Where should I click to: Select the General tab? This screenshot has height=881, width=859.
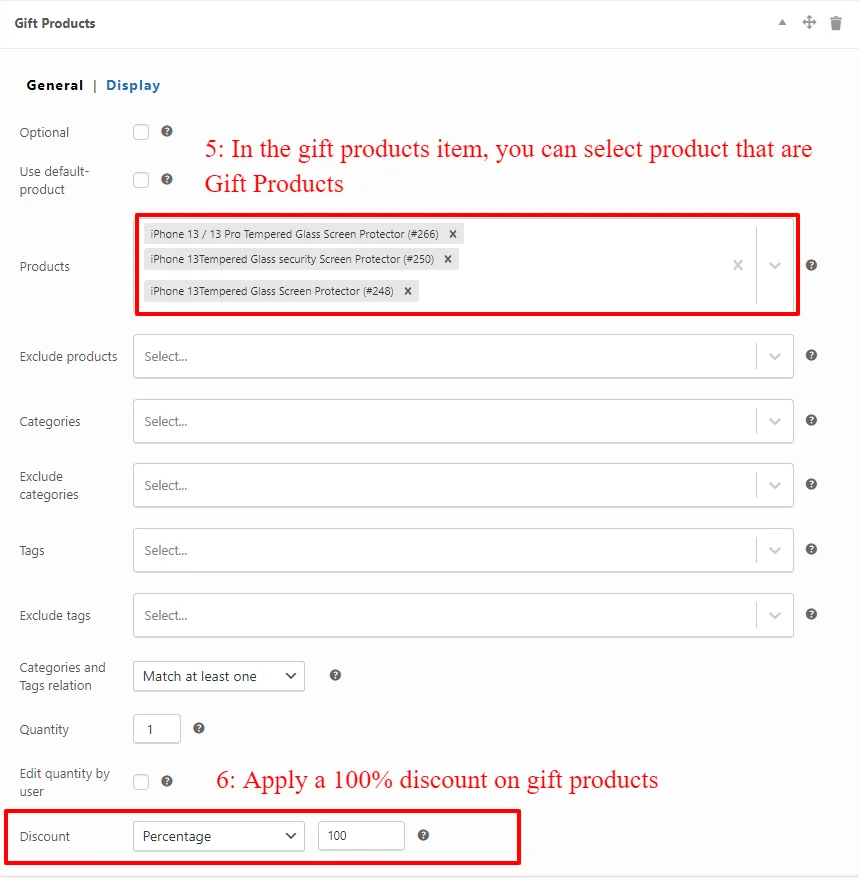[54, 85]
